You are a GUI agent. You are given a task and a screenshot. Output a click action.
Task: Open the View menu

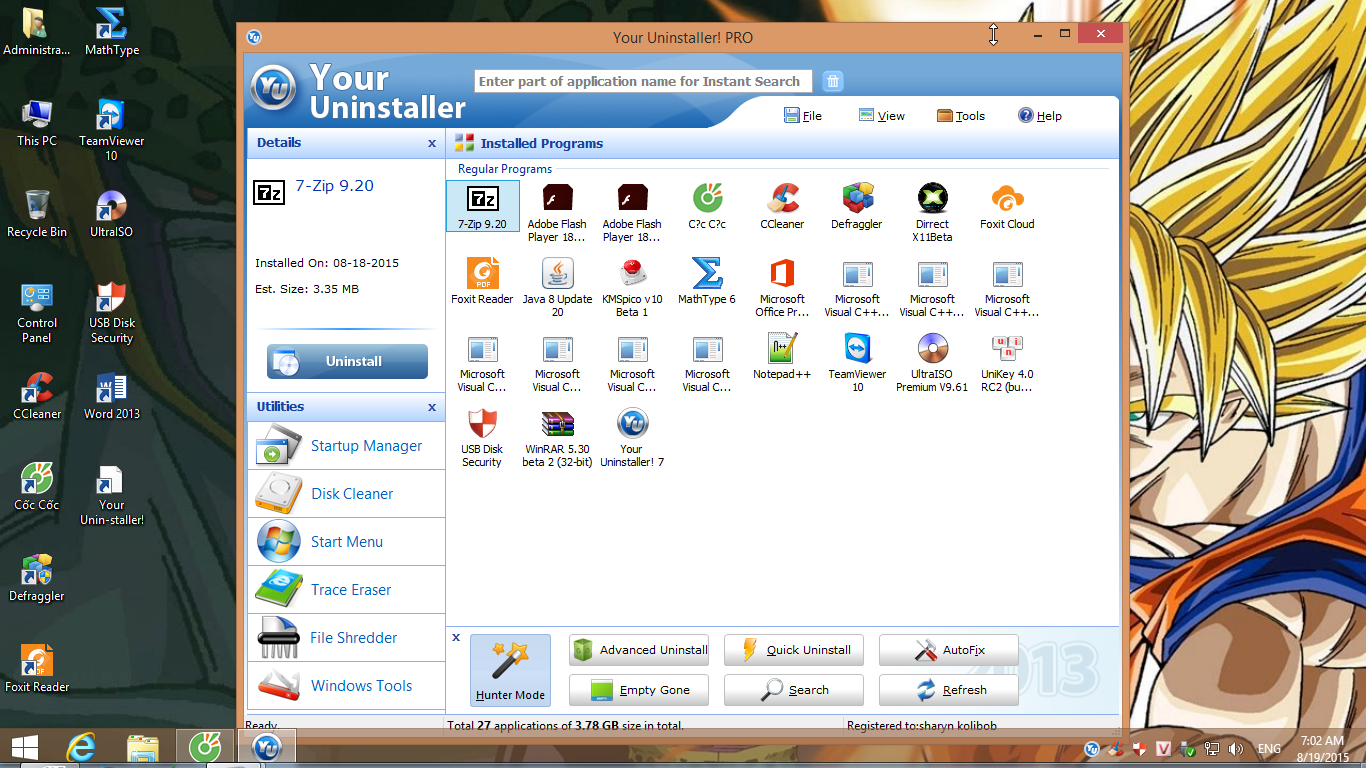[x=882, y=116]
